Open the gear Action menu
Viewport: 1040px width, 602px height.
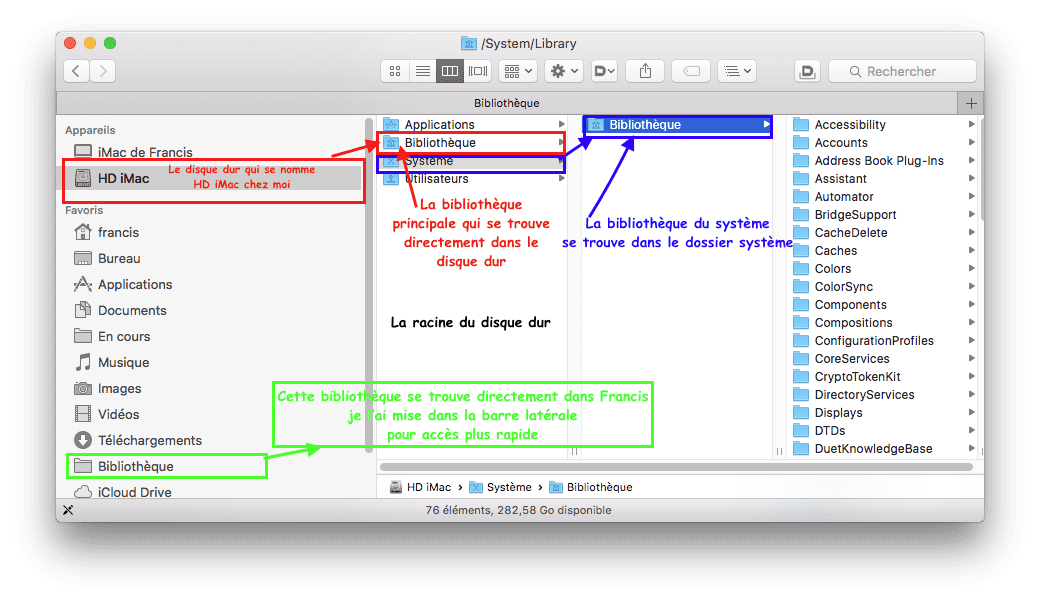[x=564, y=71]
